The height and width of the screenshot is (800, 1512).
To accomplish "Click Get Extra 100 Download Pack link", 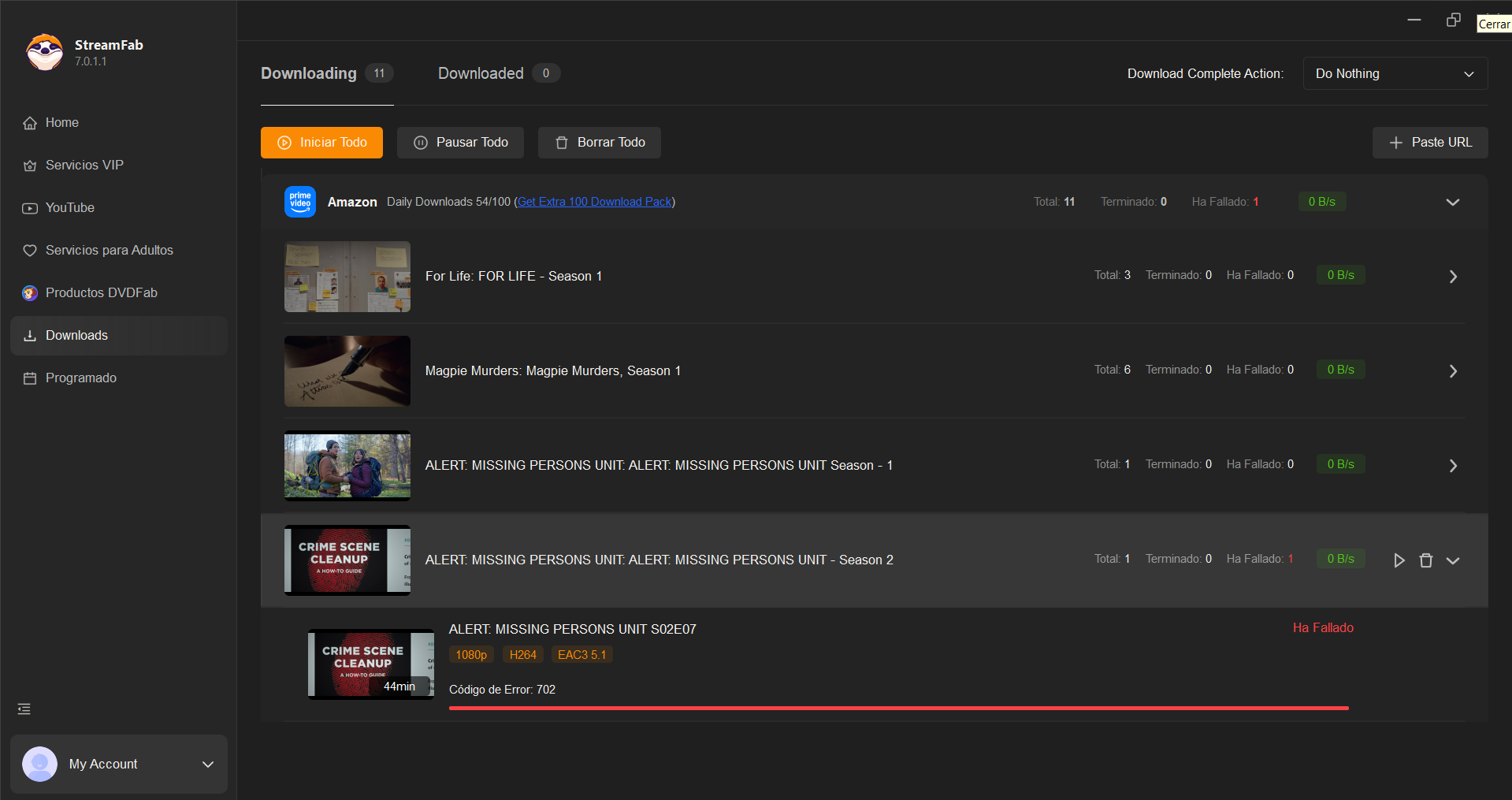I will click(x=594, y=203).
